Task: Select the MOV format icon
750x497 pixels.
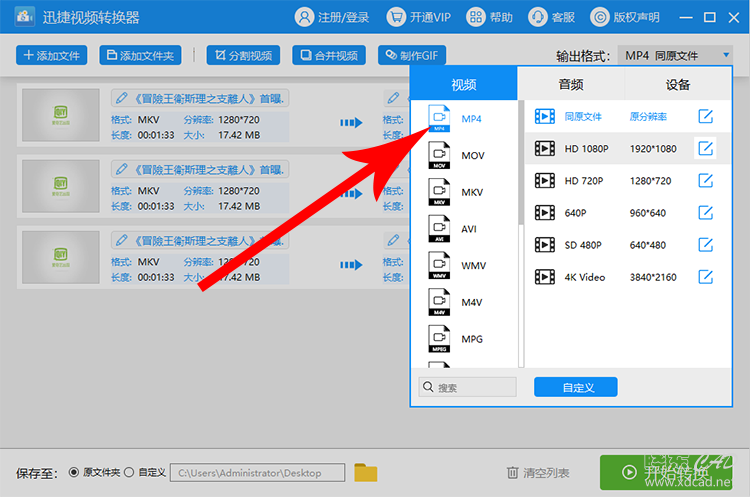Action: (x=439, y=155)
